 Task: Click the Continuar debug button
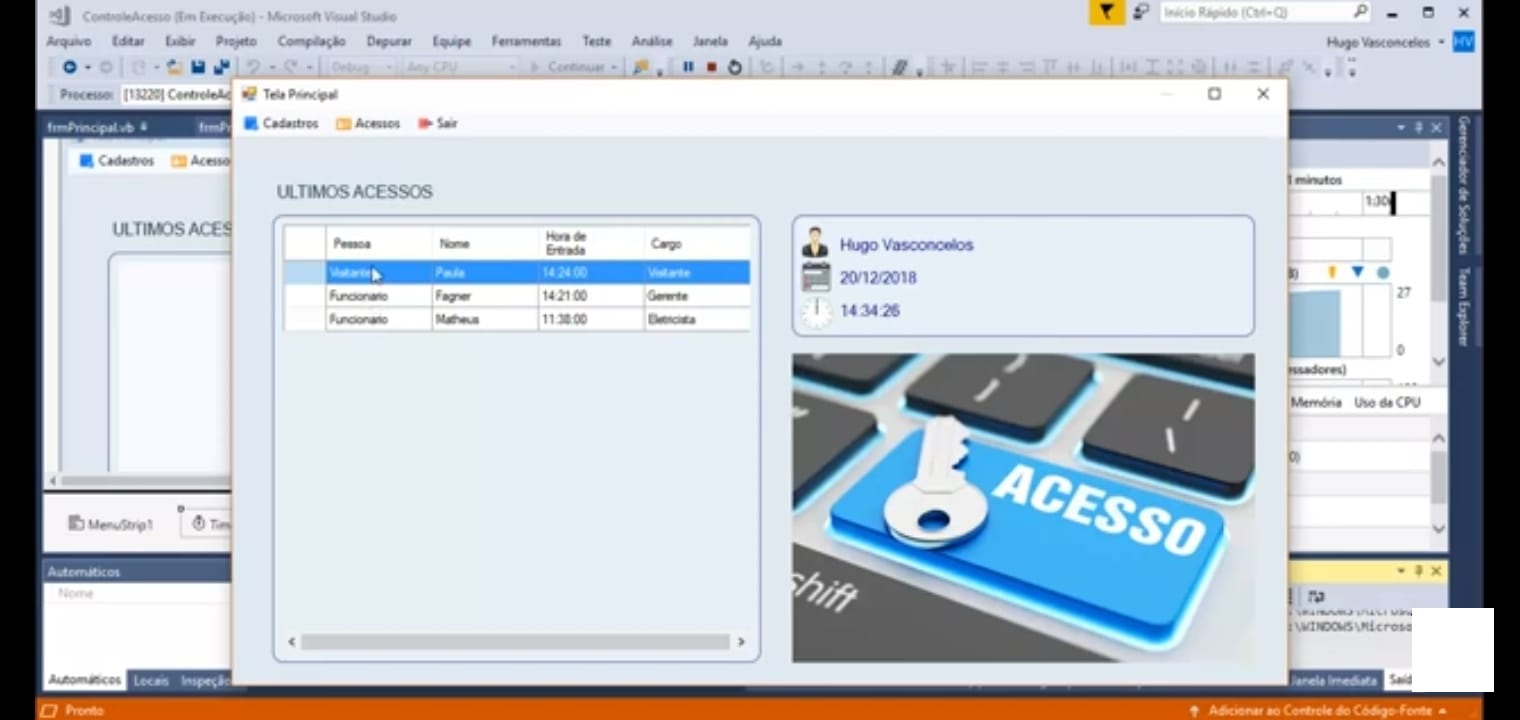574,67
